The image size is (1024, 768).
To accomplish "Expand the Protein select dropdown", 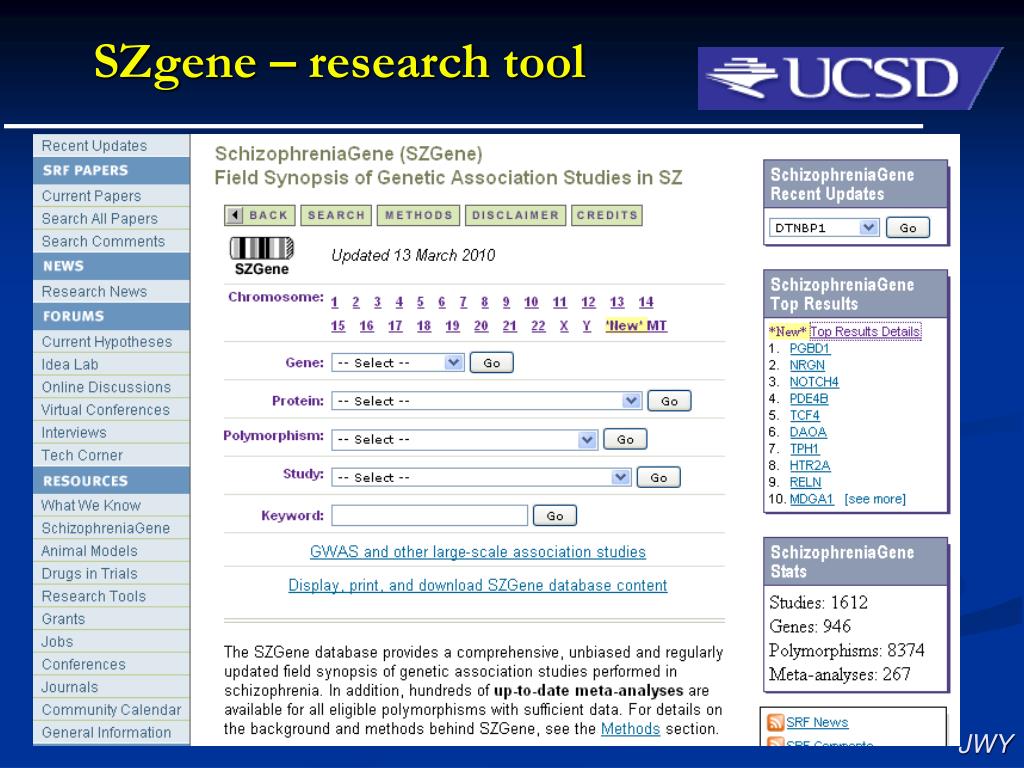I will pyautogui.click(x=487, y=401).
